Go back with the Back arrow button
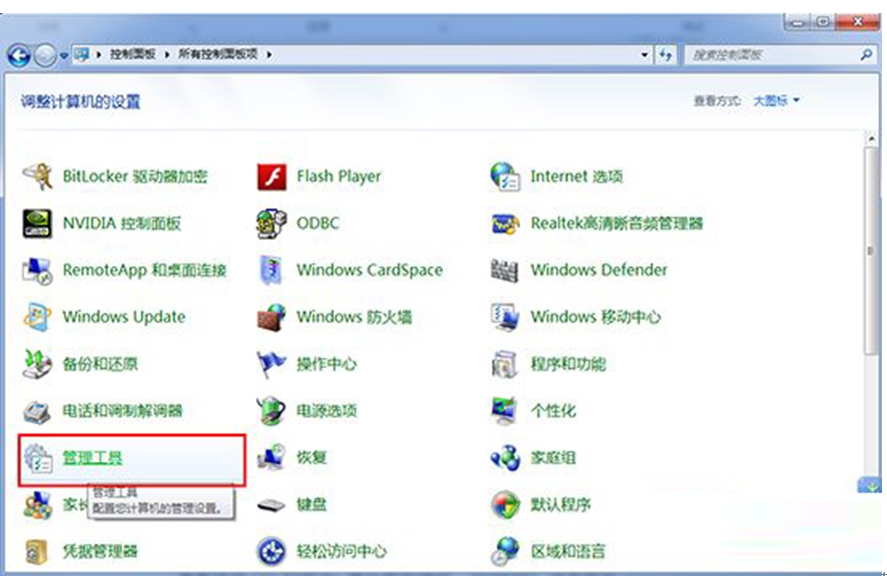This screenshot has height=576, width=887. click(19, 55)
